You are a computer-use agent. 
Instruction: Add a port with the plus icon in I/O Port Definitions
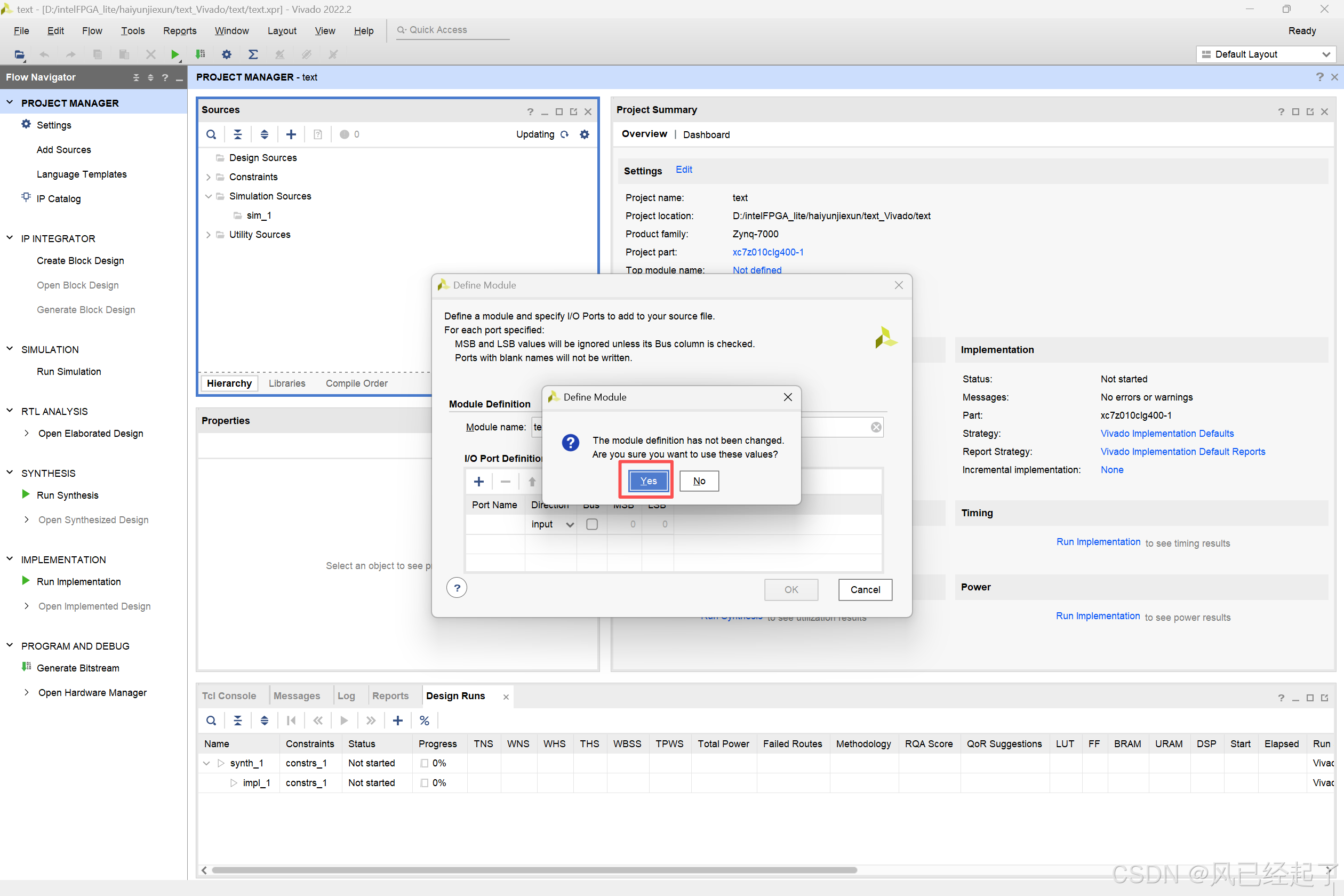tap(479, 482)
